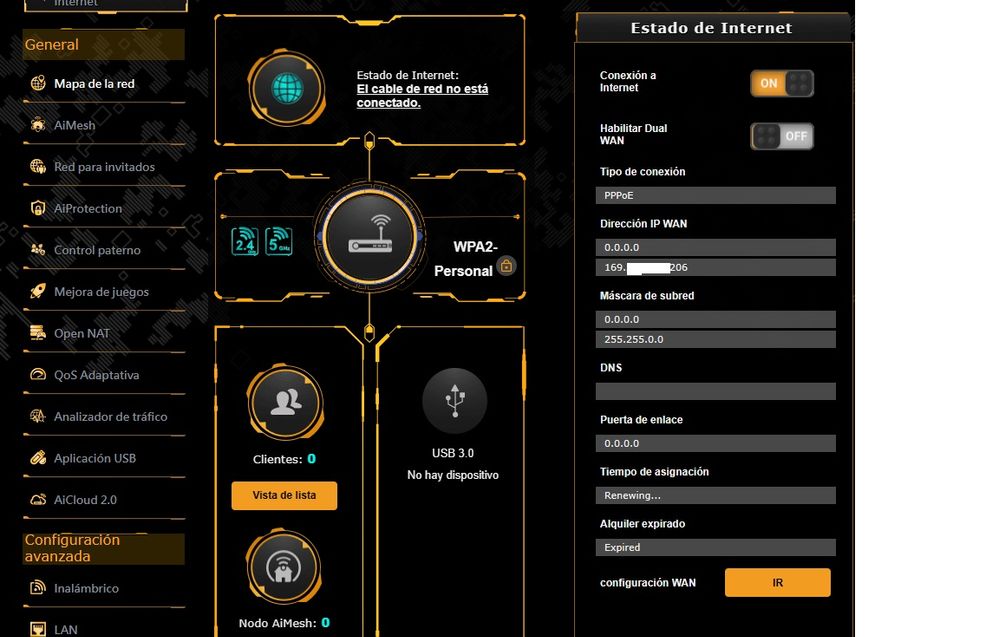Image resolution: width=999 pixels, height=637 pixels.
Task: Turn off the Conexión a Internet switch
Action: (781, 84)
